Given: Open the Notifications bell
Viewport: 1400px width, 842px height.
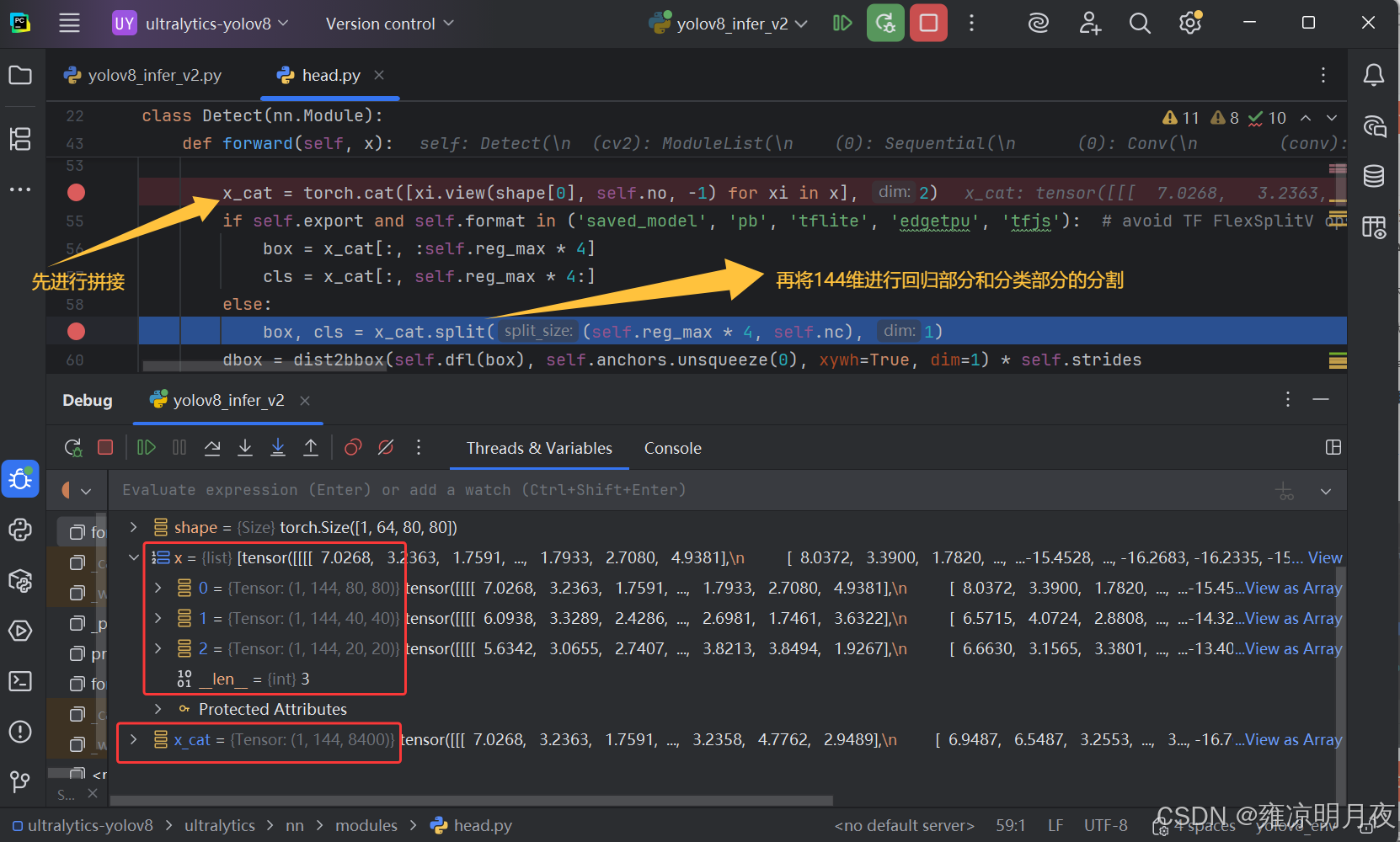Looking at the screenshot, I should coord(1374,75).
